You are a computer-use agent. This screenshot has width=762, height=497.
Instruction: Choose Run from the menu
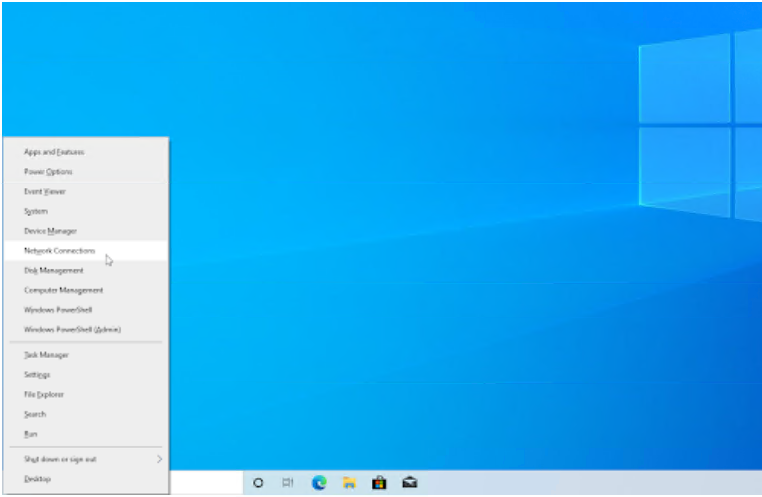[31, 434]
